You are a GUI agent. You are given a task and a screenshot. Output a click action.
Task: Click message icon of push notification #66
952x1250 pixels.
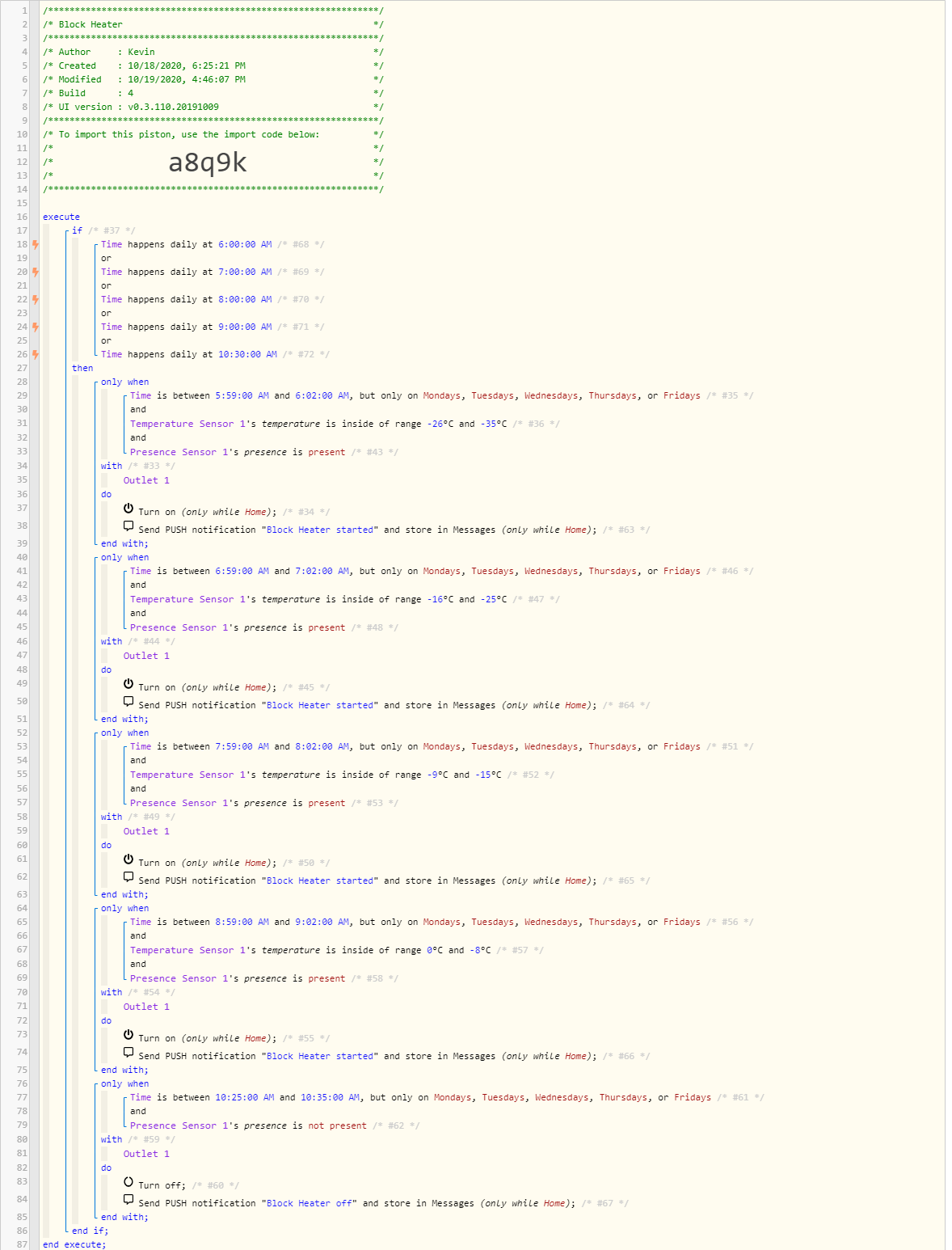(x=128, y=1054)
